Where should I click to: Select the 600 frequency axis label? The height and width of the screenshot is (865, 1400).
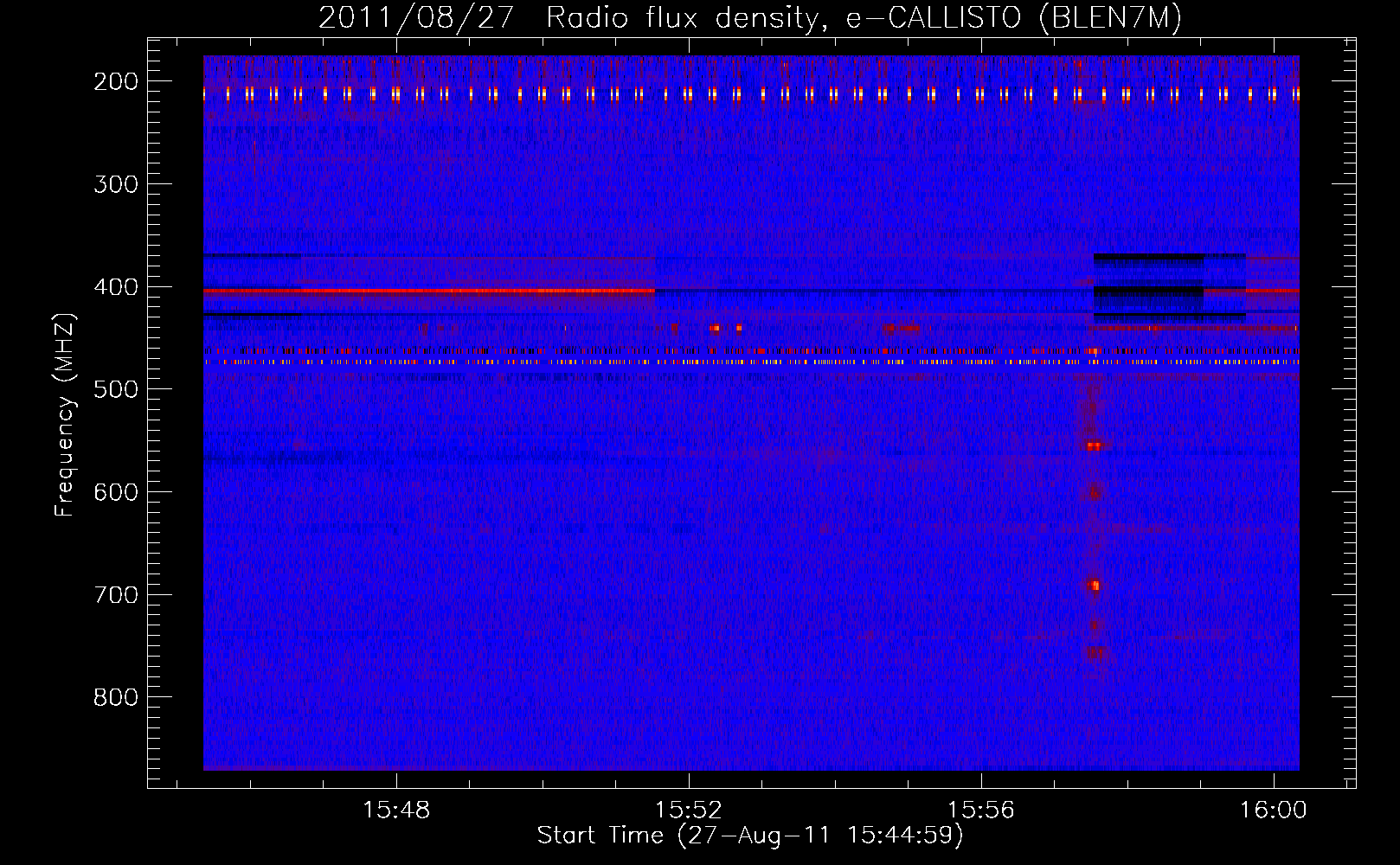tap(116, 492)
